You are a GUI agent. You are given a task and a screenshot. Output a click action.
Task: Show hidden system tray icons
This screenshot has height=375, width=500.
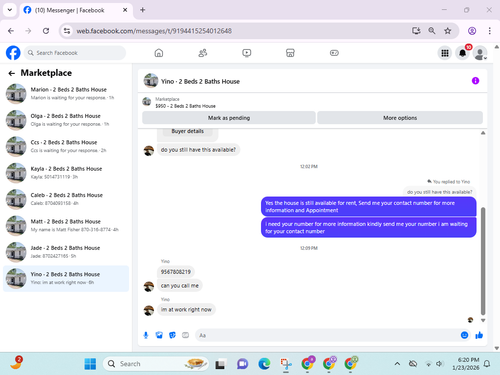coord(397,364)
